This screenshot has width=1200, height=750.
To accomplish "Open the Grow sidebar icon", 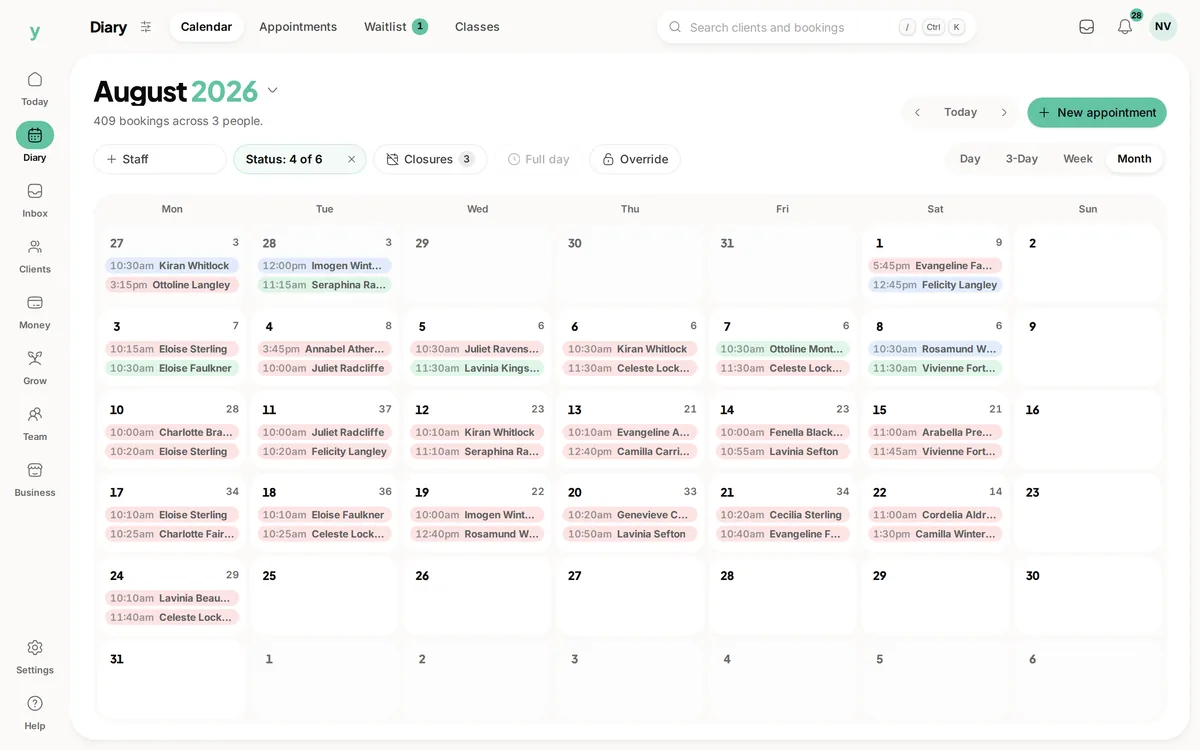I will [x=35, y=358].
